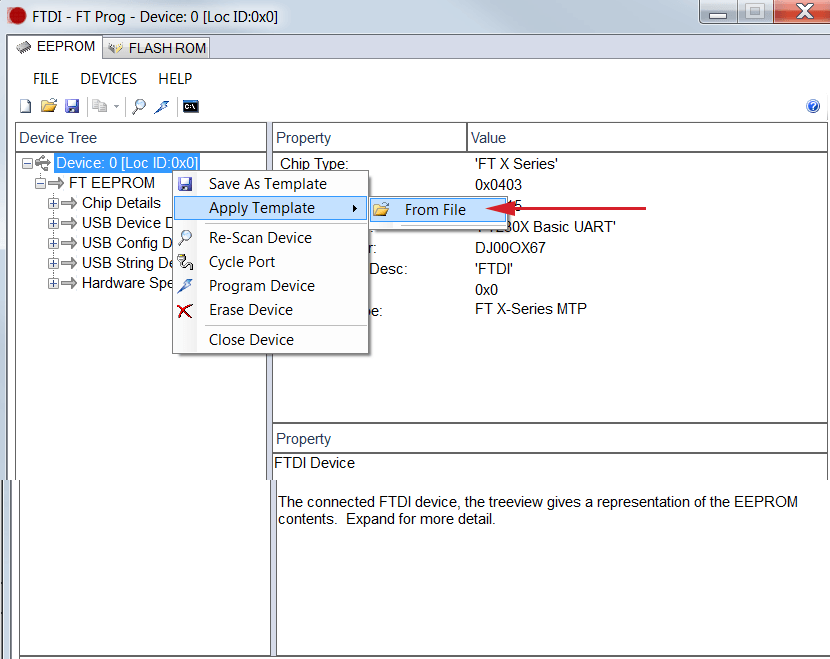Choose Program Device from context menu
The width and height of the screenshot is (830, 659).
tap(270, 286)
